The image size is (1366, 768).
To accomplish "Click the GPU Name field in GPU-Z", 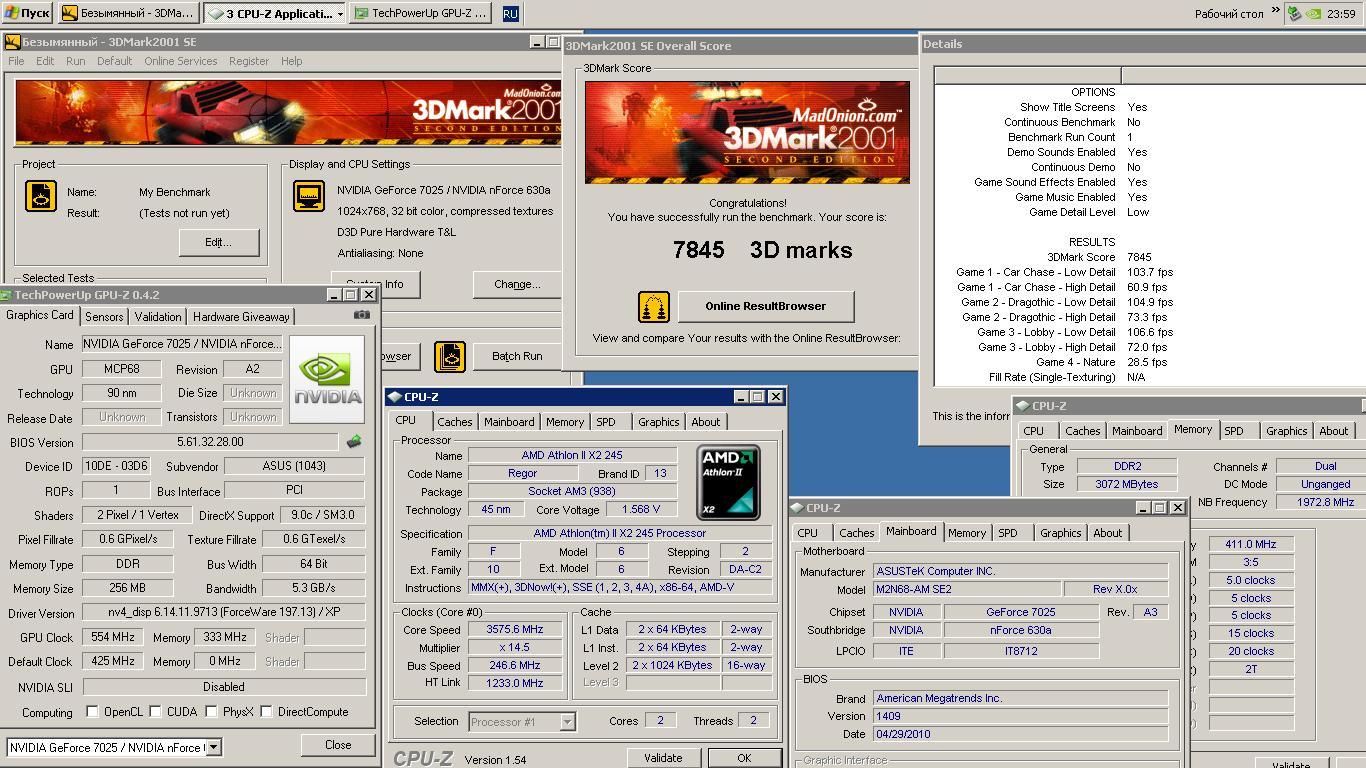I will [x=183, y=344].
